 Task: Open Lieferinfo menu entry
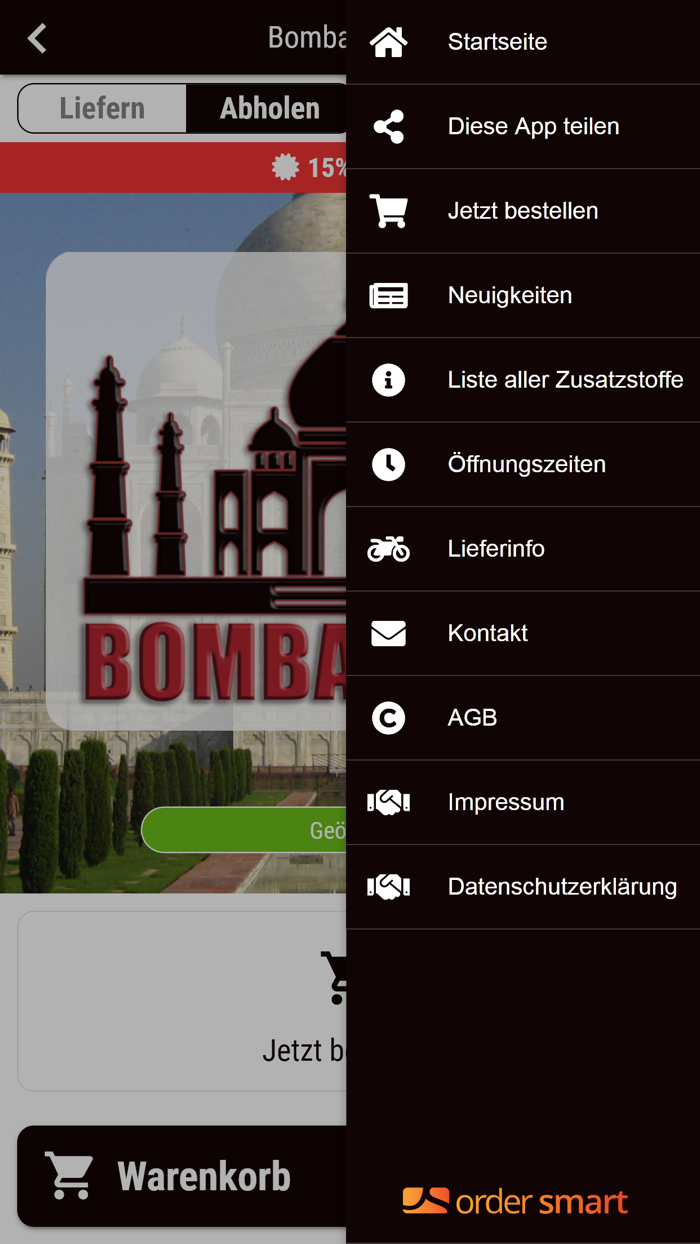click(x=523, y=549)
